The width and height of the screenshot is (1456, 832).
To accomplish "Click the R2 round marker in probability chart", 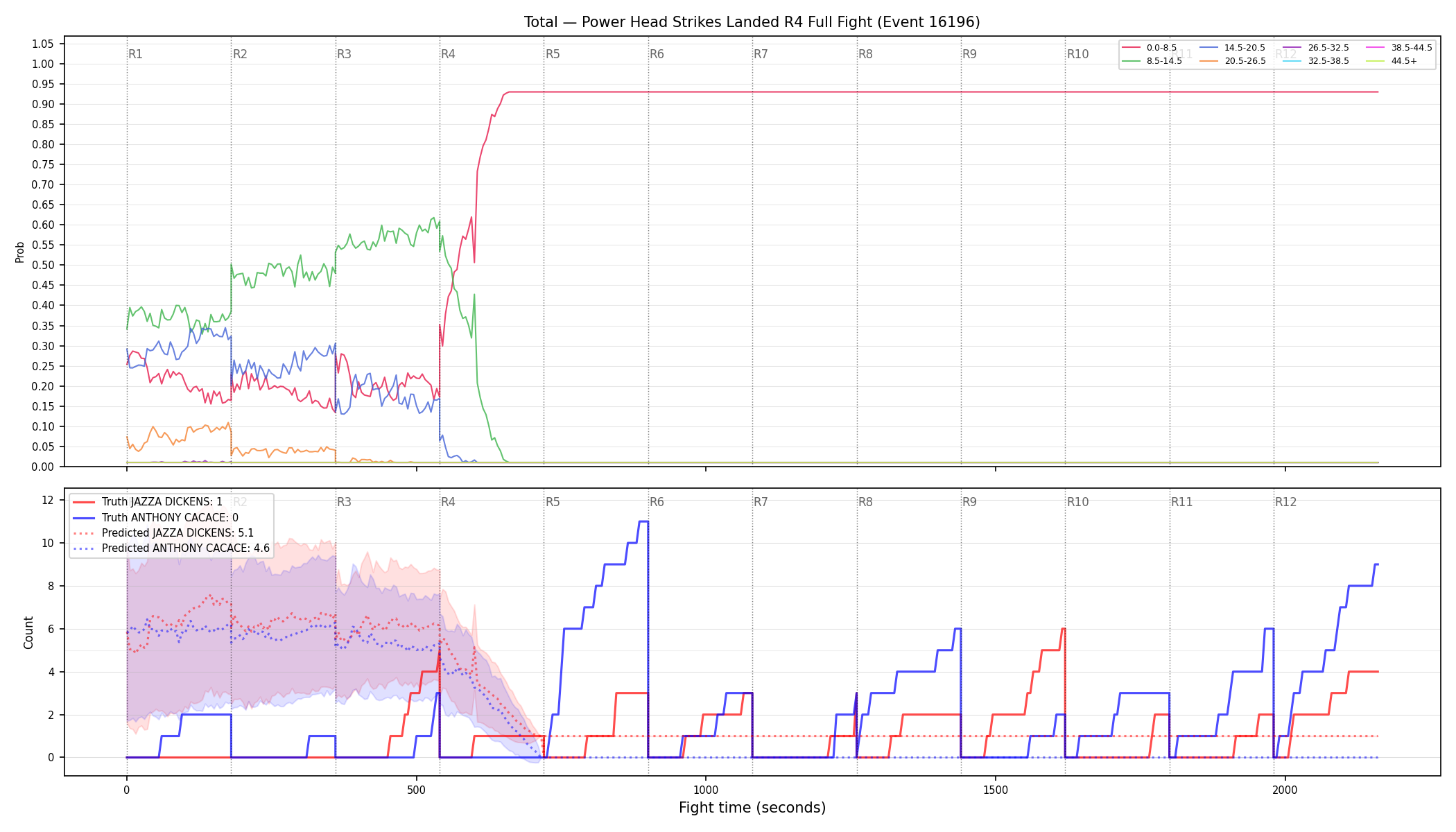I will (x=240, y=54).
